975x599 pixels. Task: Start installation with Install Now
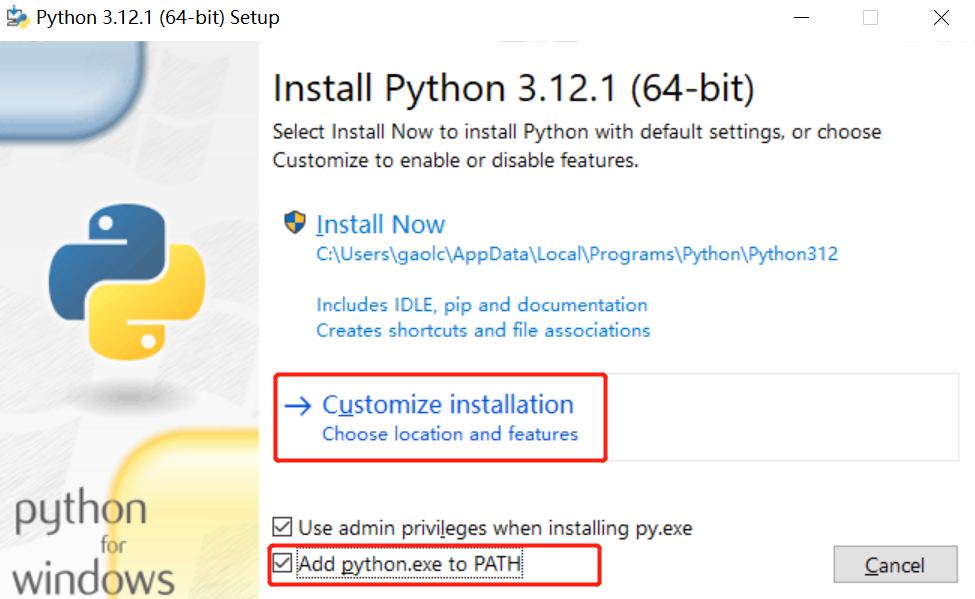pyautogui.click(x=380, y=225)
